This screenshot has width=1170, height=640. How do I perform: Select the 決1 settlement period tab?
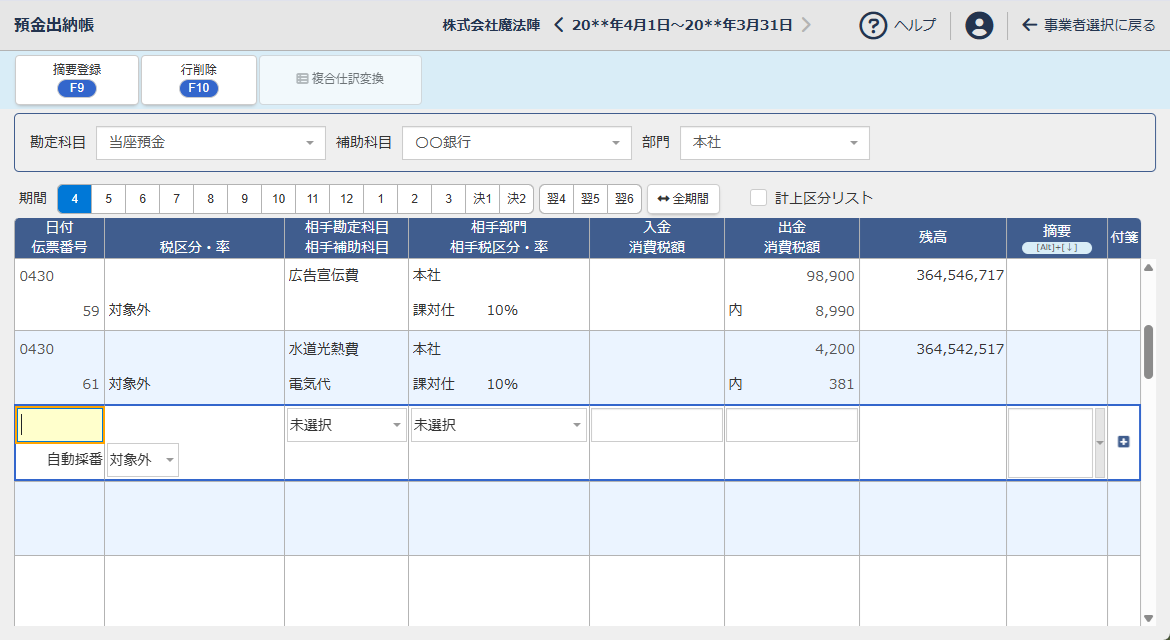click(483, 199)
